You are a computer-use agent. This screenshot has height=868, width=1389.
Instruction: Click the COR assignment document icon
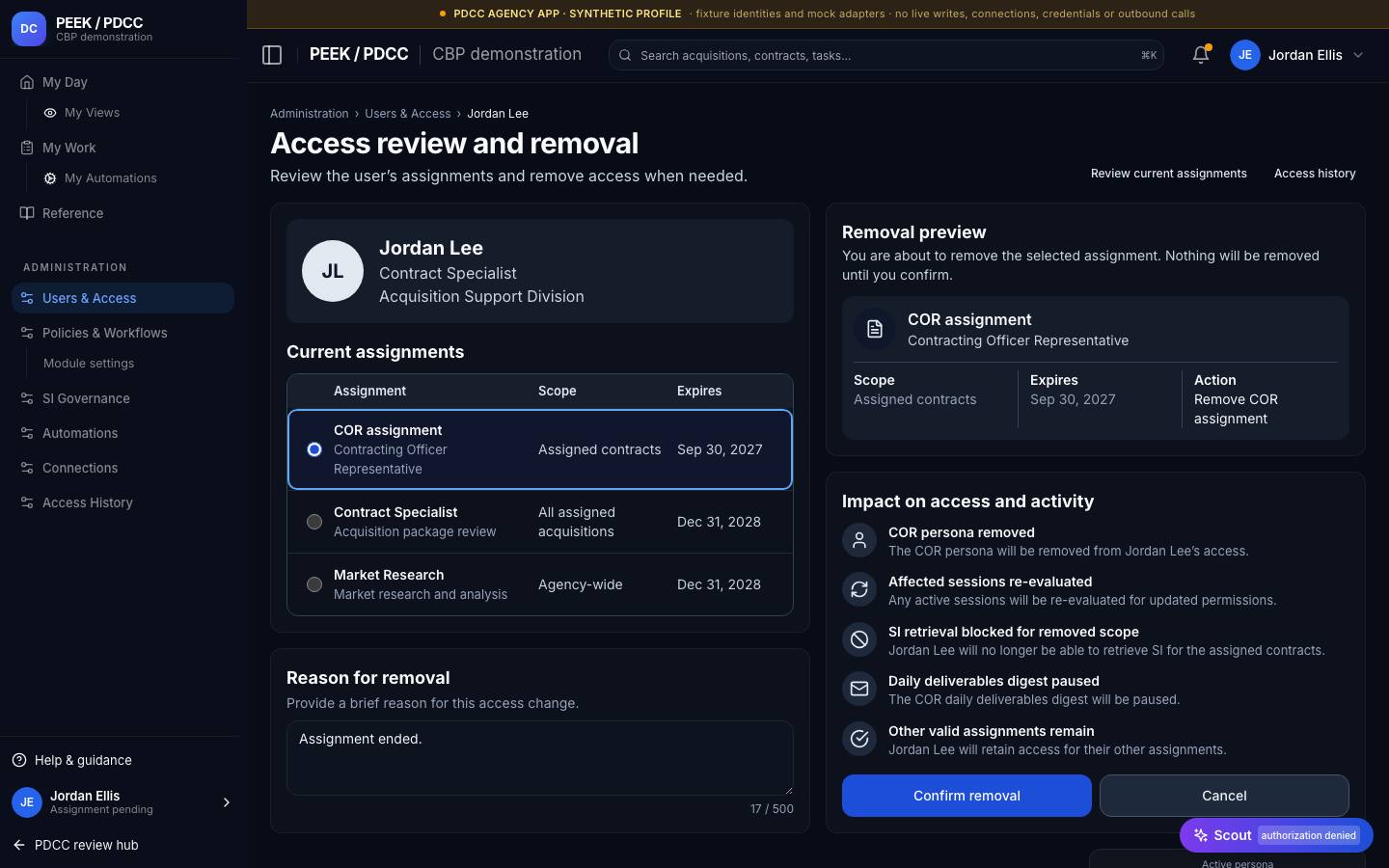pyautogui.click(x=875, y=329)
